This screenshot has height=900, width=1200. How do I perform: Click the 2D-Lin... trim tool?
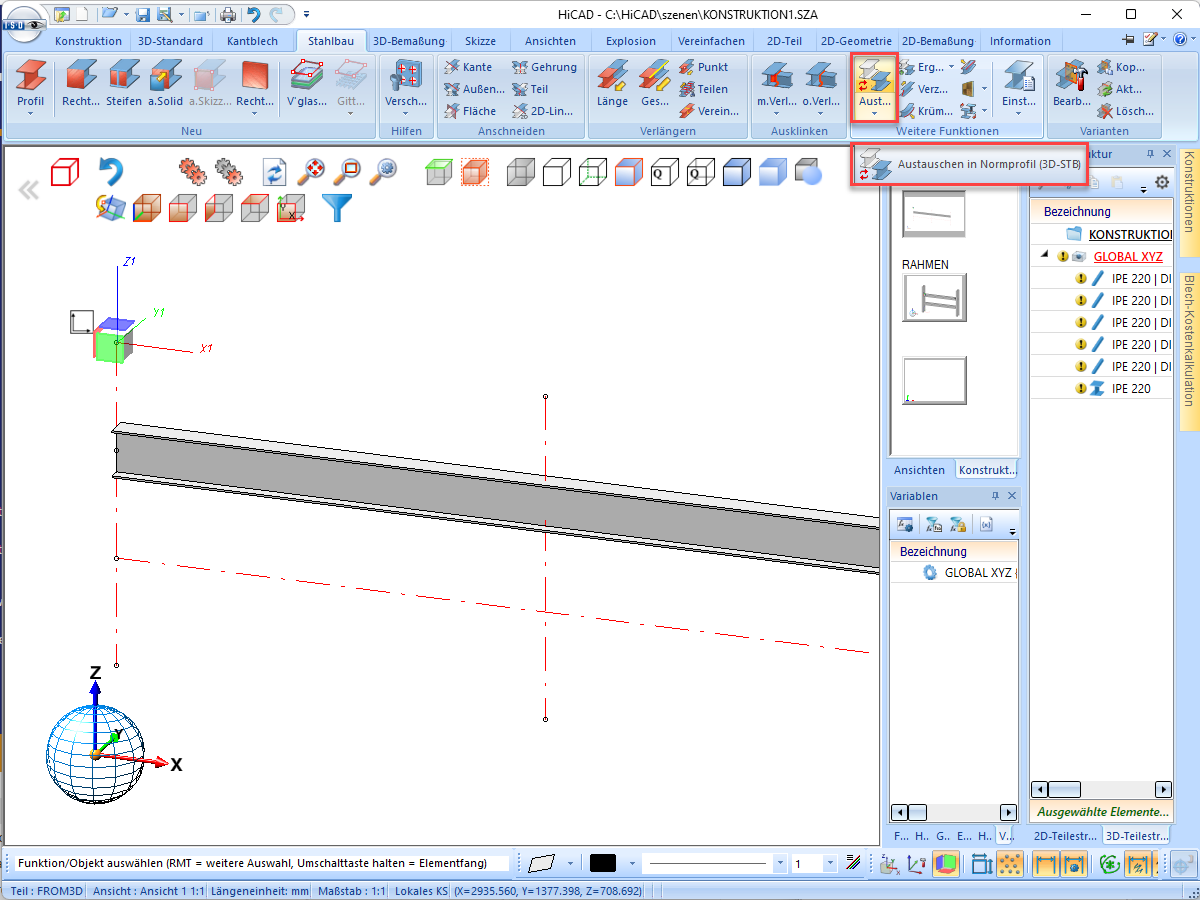point(545,111)
